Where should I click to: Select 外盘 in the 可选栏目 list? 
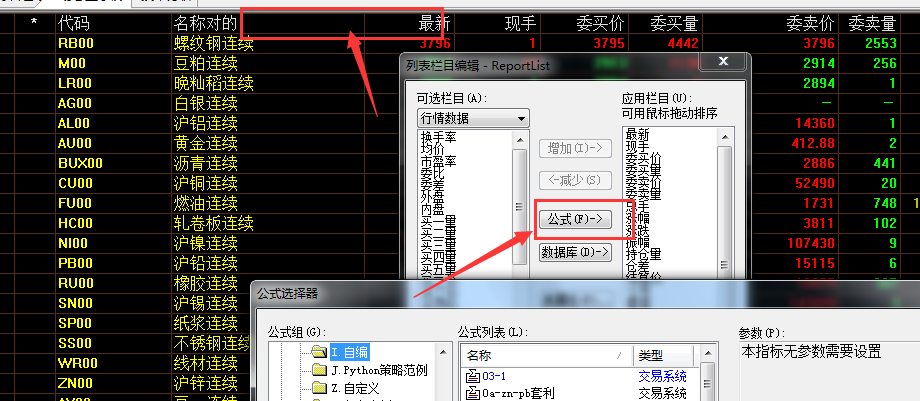coord(432,197)
